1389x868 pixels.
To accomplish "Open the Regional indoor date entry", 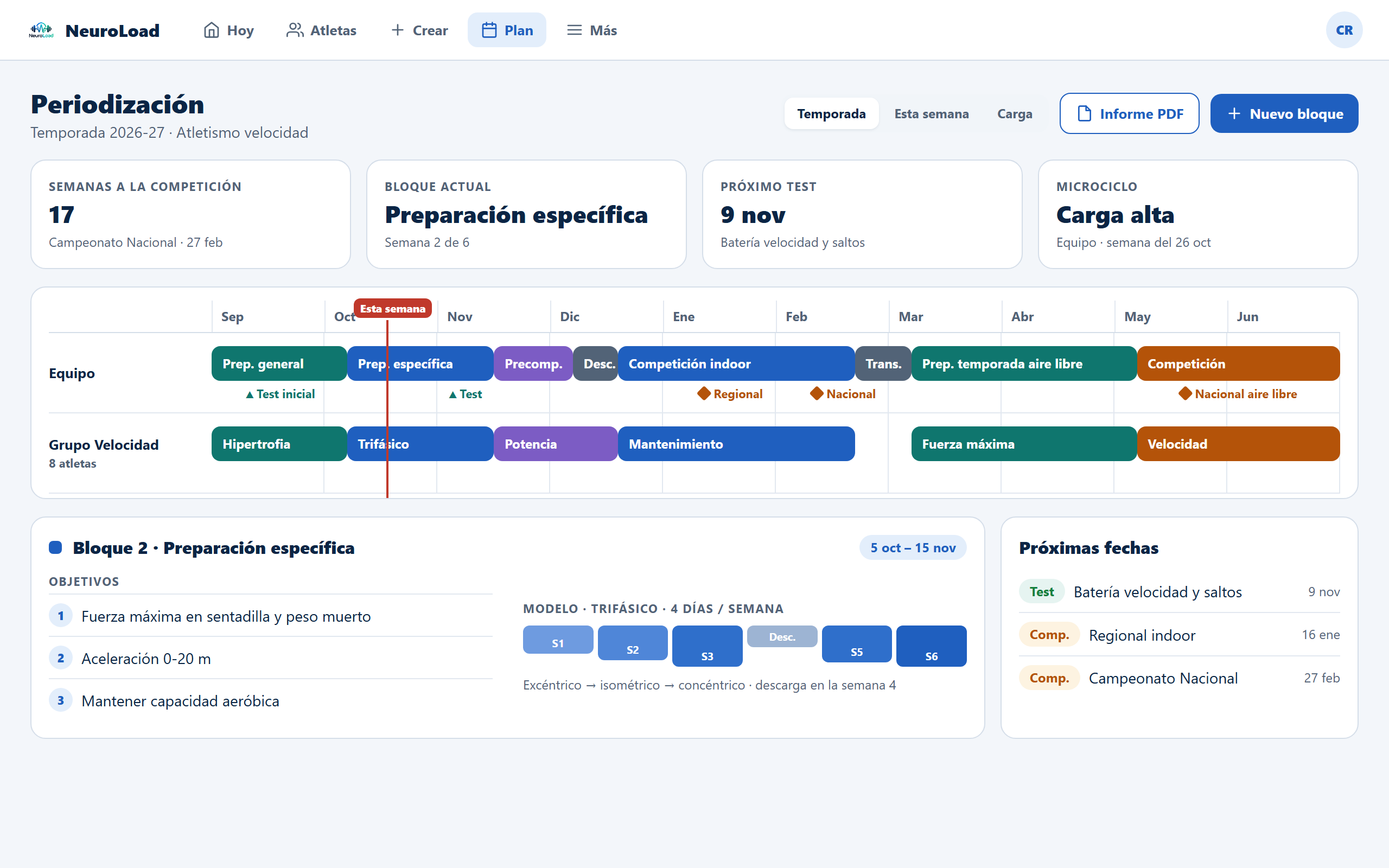I will (1179, 635).
